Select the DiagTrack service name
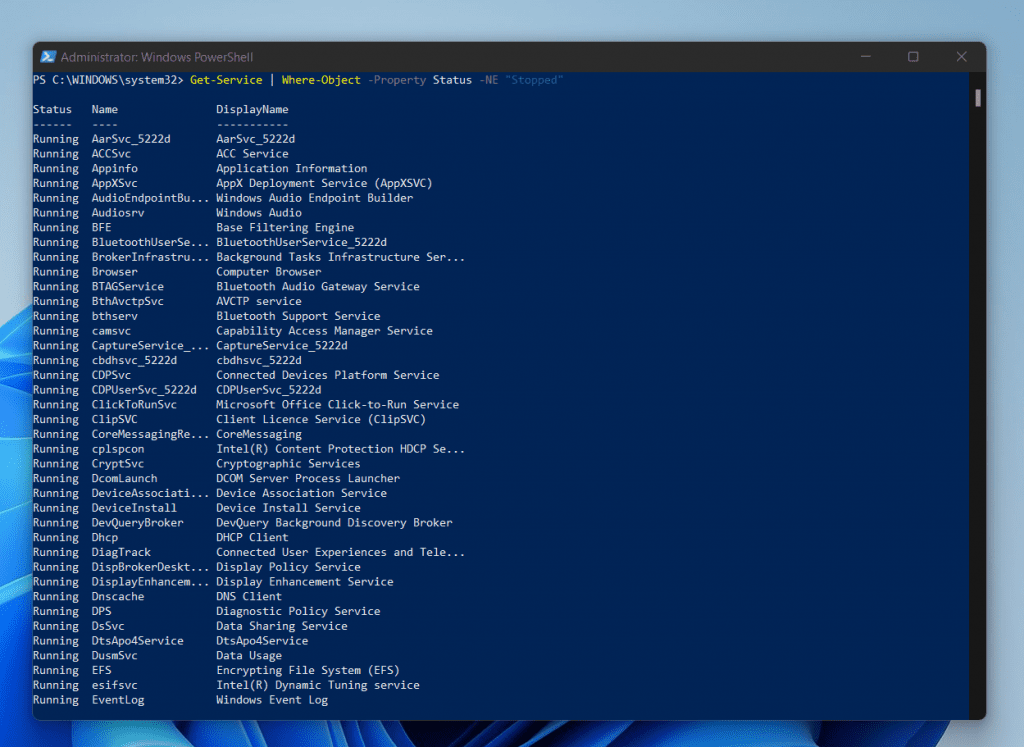Screen dimensions: 1024x747 click(121, 552)
